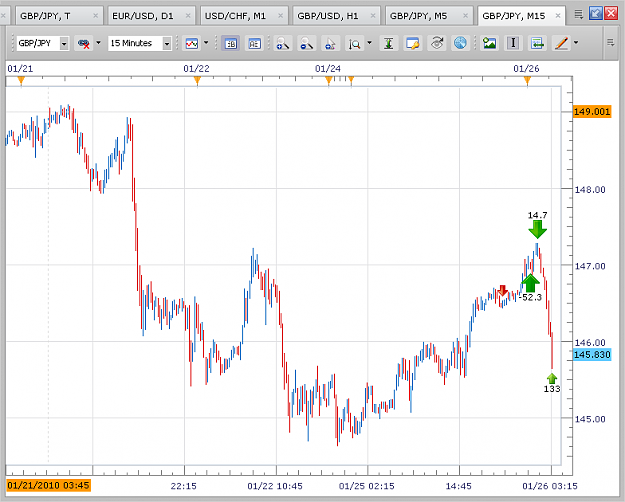Click the small red down arrow marker
Viewport: 625px width, 502px height.
(x=503, y=290)
